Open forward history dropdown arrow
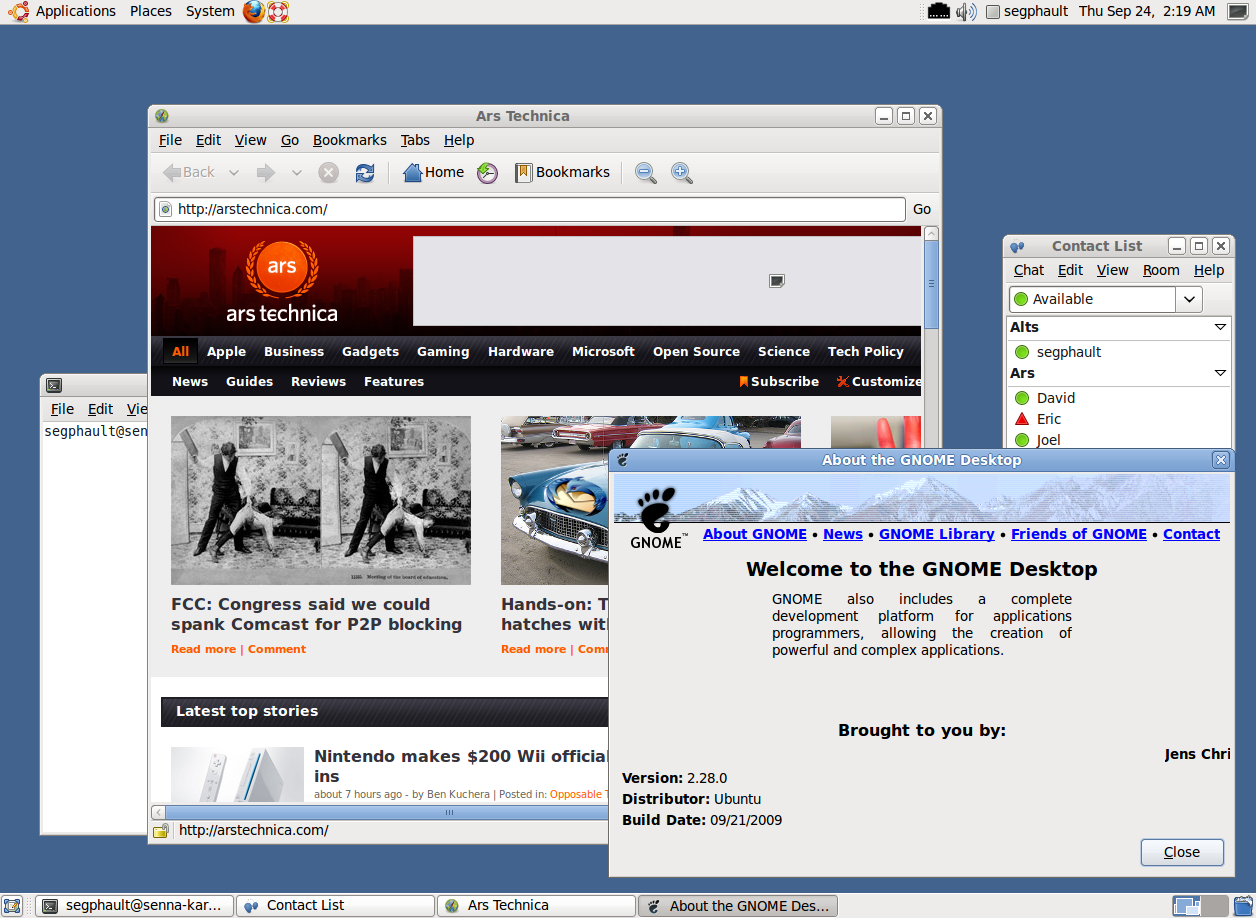Viewport: 1256px width, 918px height. click(296, 173)
